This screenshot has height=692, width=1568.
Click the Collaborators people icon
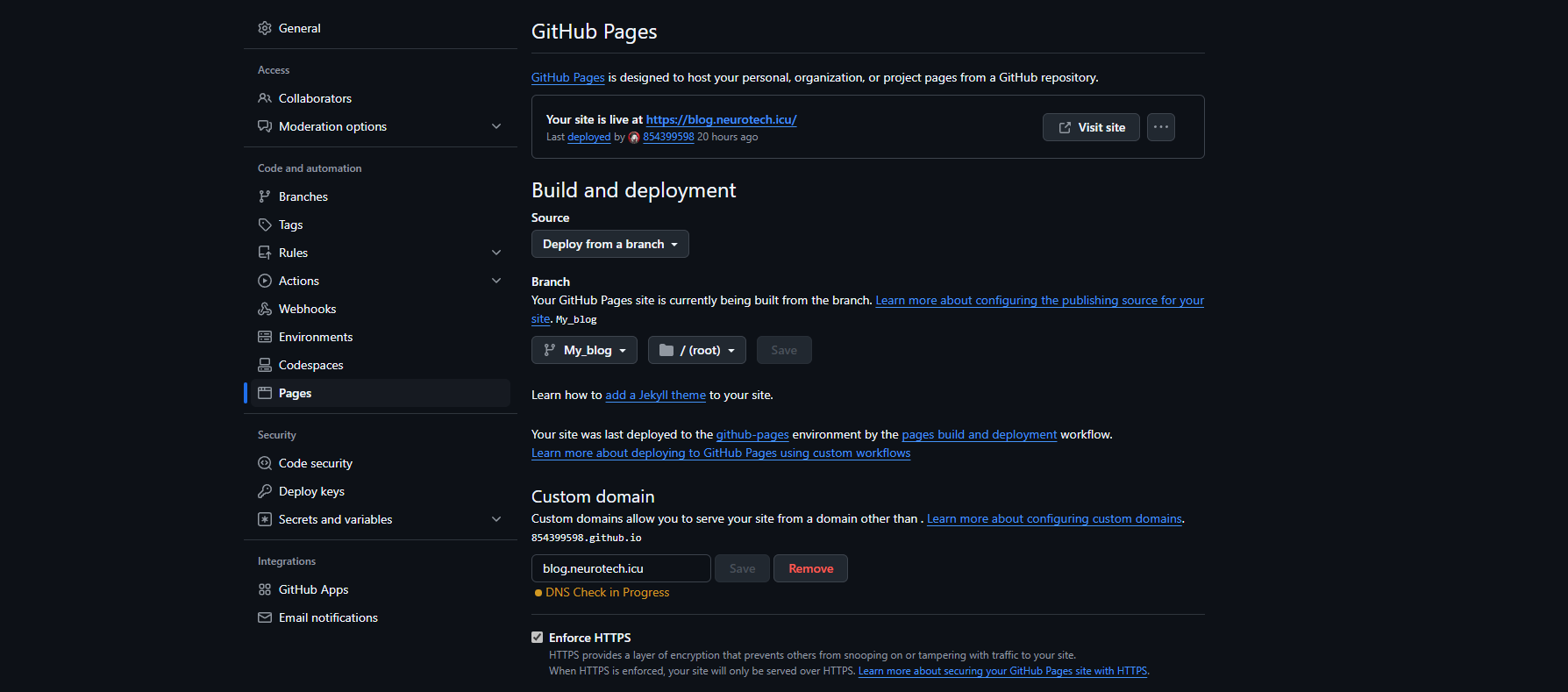coord(265,98)
